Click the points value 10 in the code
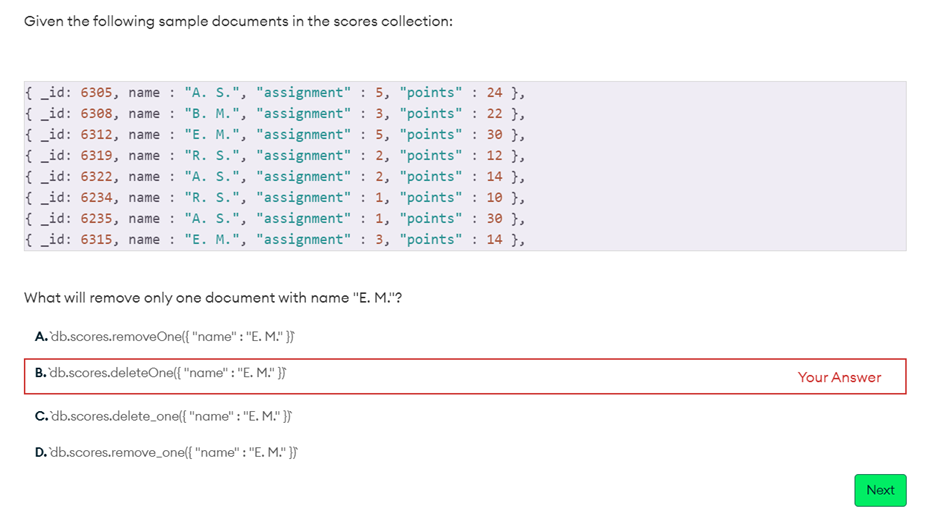The height and width of the screenshot is (519, 940). (x=495, y=198)
